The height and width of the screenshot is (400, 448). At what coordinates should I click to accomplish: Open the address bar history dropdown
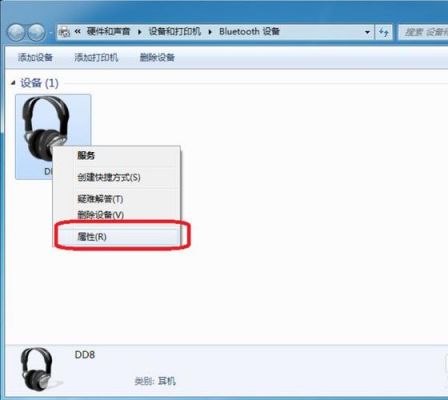367,32
